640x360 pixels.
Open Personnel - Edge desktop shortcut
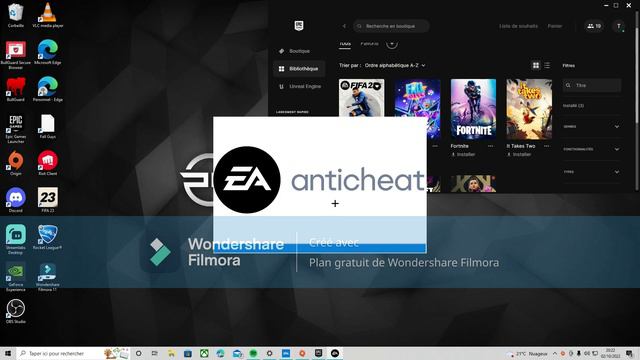[48, 89]
